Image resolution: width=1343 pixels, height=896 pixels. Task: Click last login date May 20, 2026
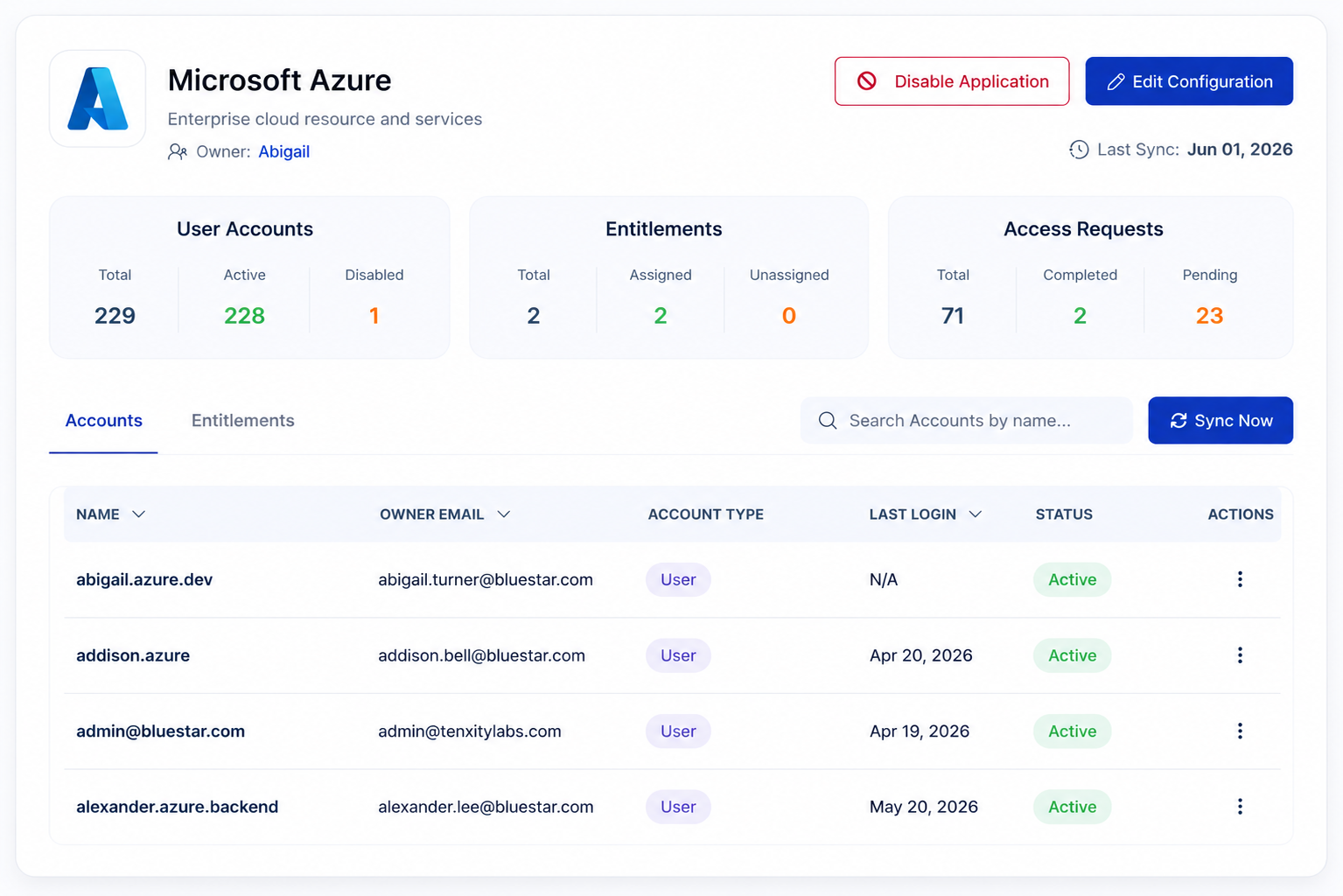coord(924,807)
